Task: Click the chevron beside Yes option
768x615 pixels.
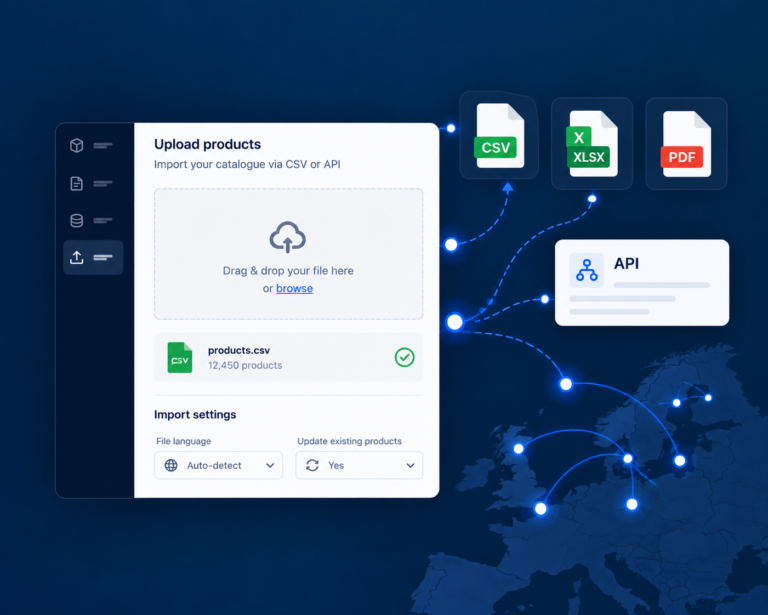Action: coord(410,466)
